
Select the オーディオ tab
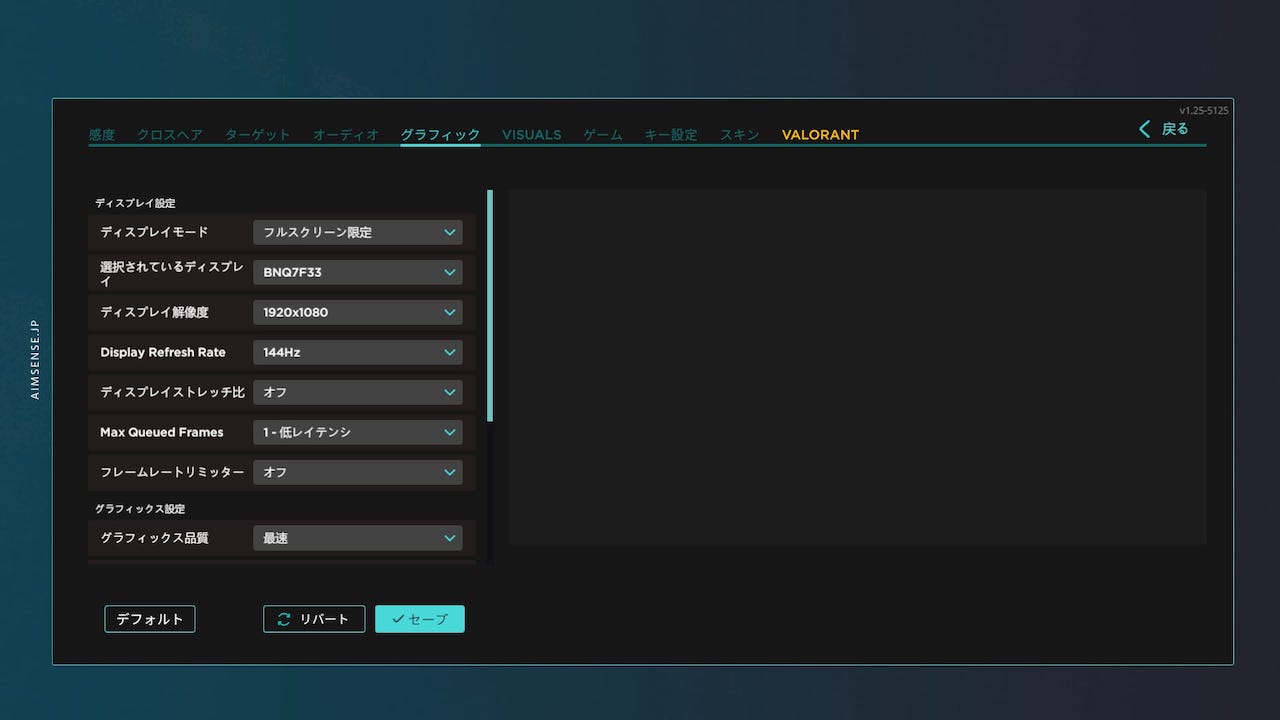click(345, 134)
